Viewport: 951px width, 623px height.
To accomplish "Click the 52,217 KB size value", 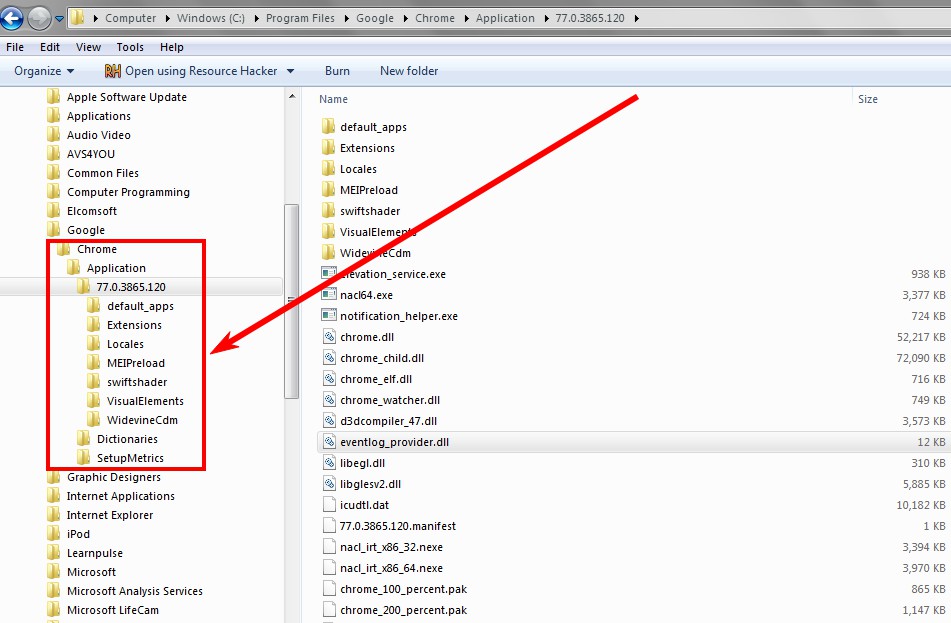I will click(x=921, y=337).
